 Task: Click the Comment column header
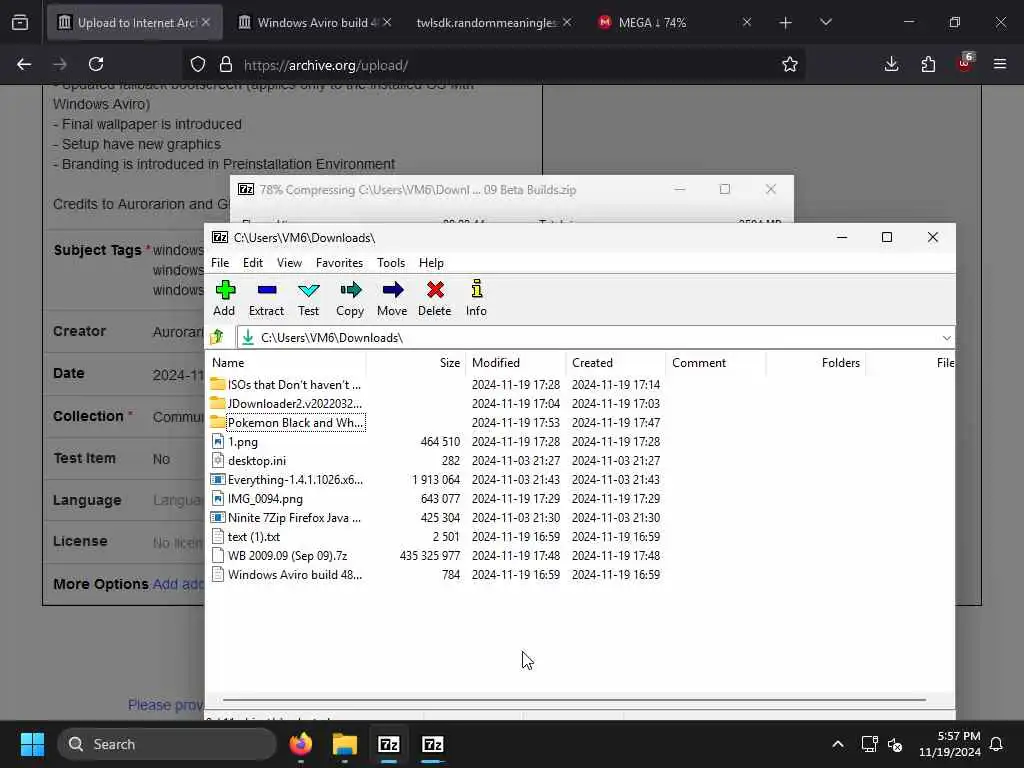[x=716, y=362]
